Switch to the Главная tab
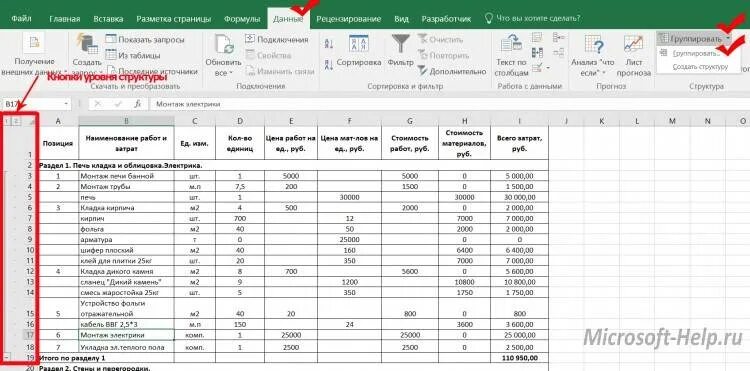Viewport: 750px width, 371px height. pos(65,19)
